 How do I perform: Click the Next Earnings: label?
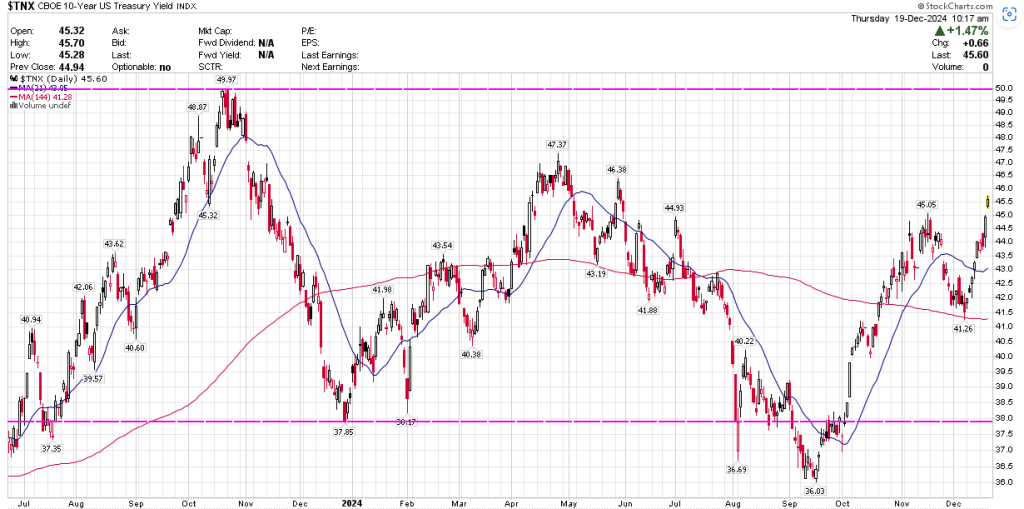click(x=330, y=67)
